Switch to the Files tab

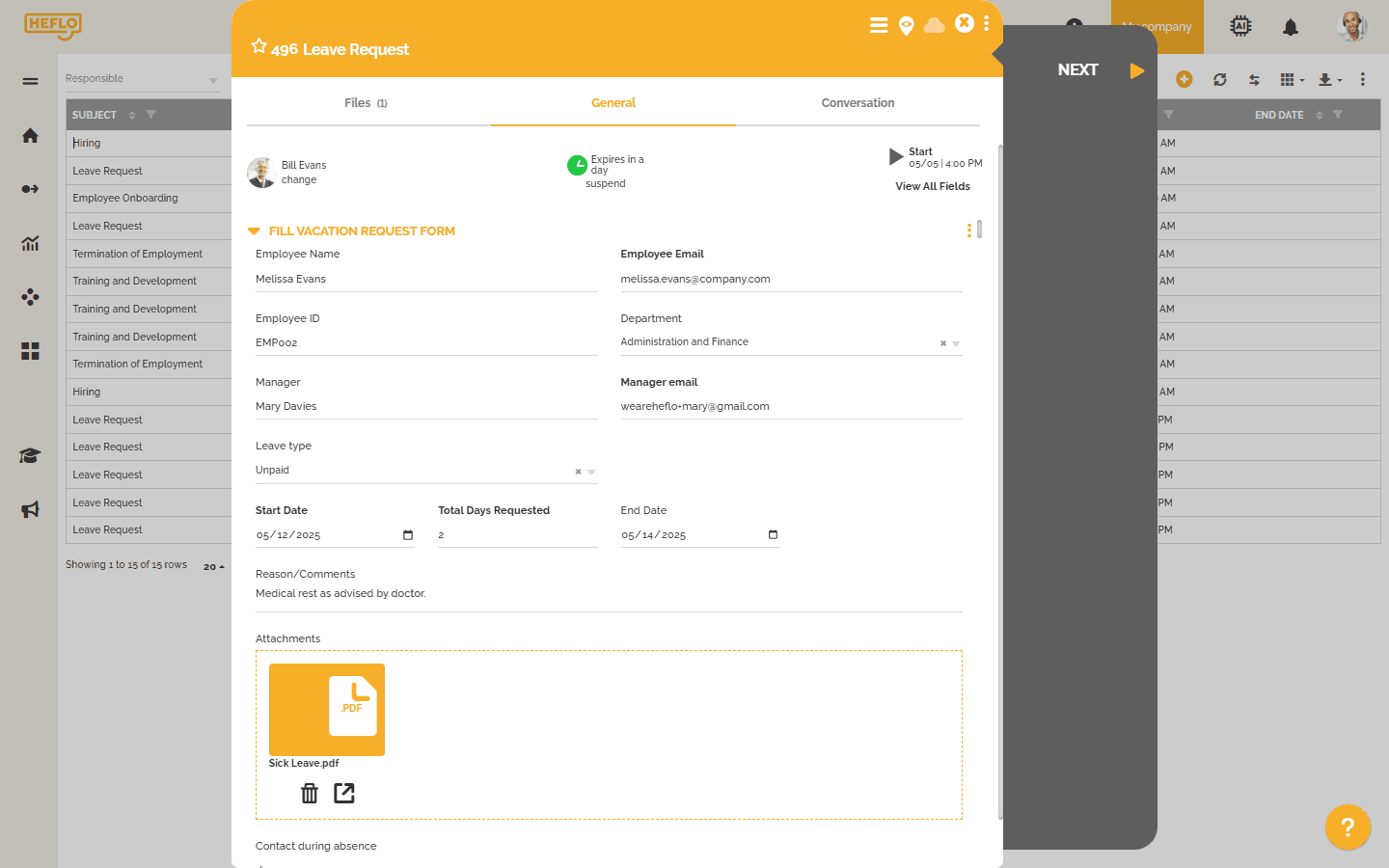(365, 102)
